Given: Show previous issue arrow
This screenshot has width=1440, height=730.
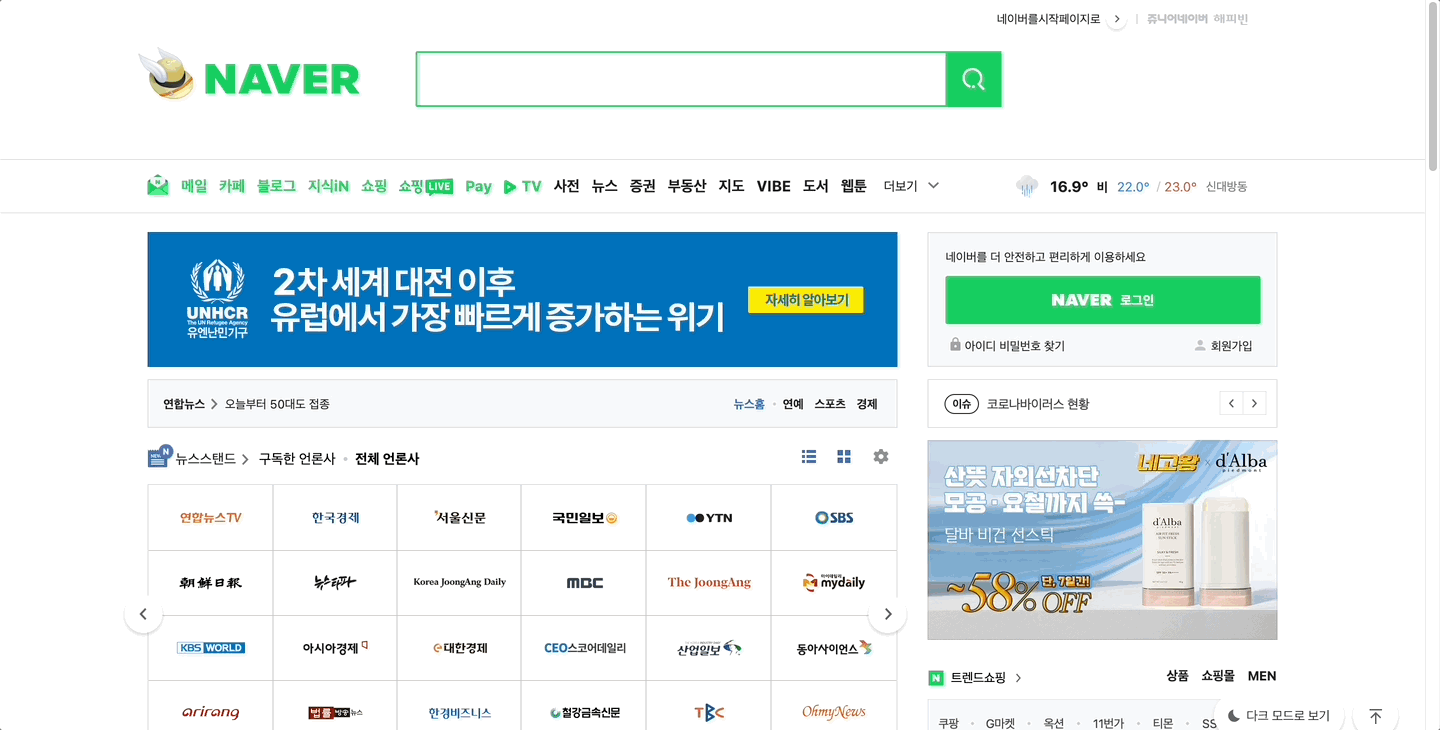Looking at the screenshot, I should (1231, 404).
